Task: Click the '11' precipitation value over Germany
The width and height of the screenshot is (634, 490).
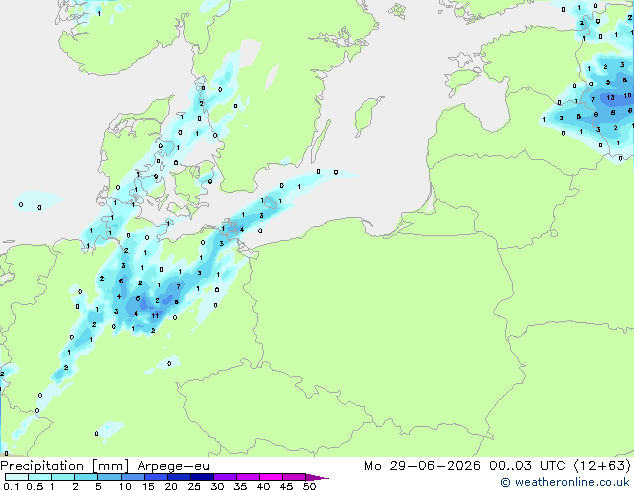Action: click(155, 315)
